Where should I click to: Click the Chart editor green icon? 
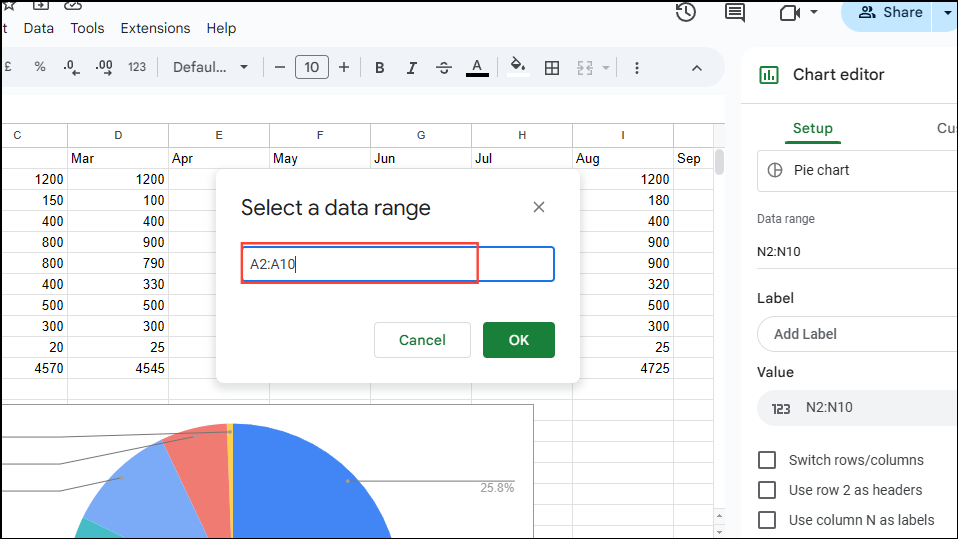click(x=769, y=75)
